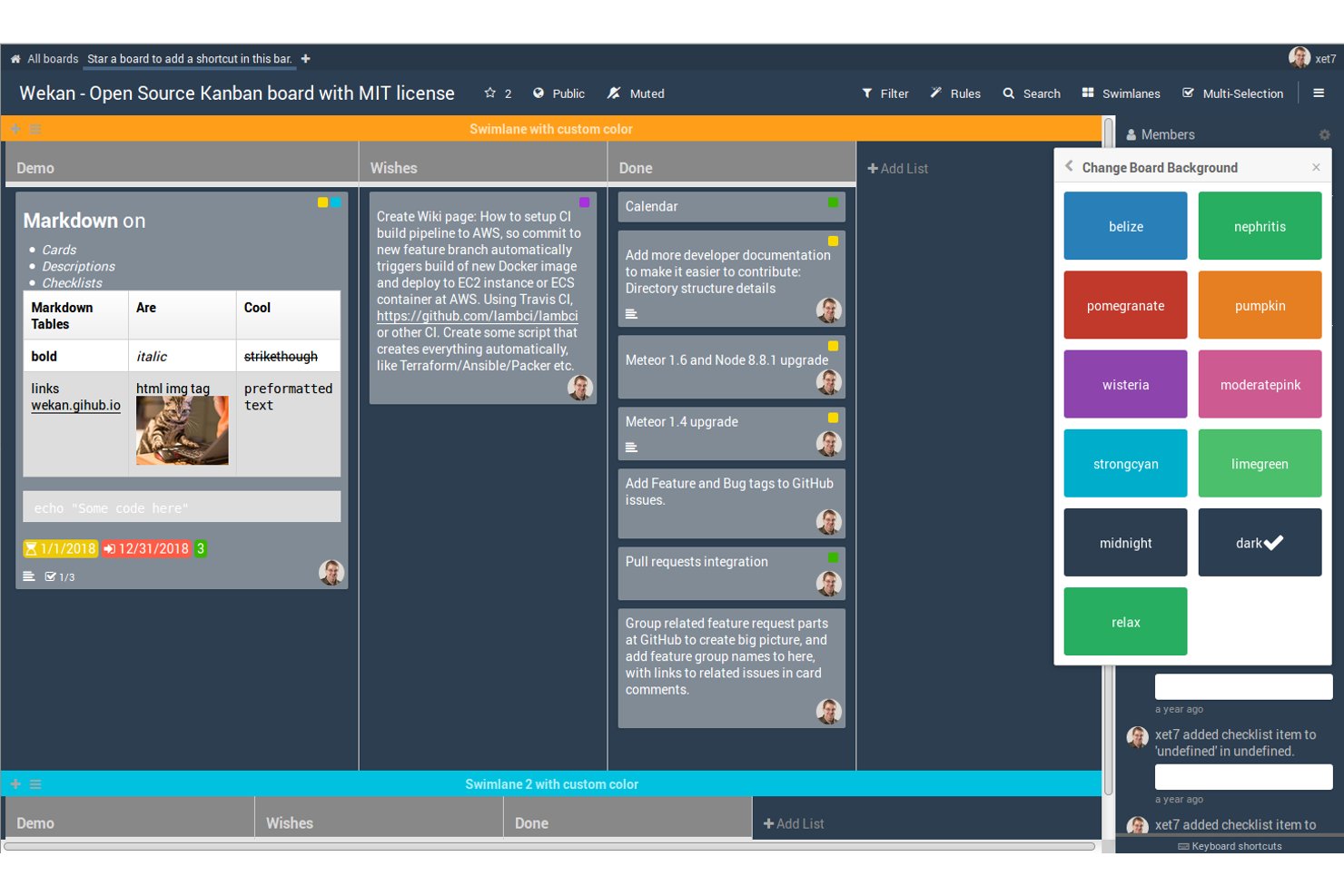Viewport: 1344px width, 896px height.
Task: Open the Keyboard shortcuts link
Action: (x=1230, y=846)
